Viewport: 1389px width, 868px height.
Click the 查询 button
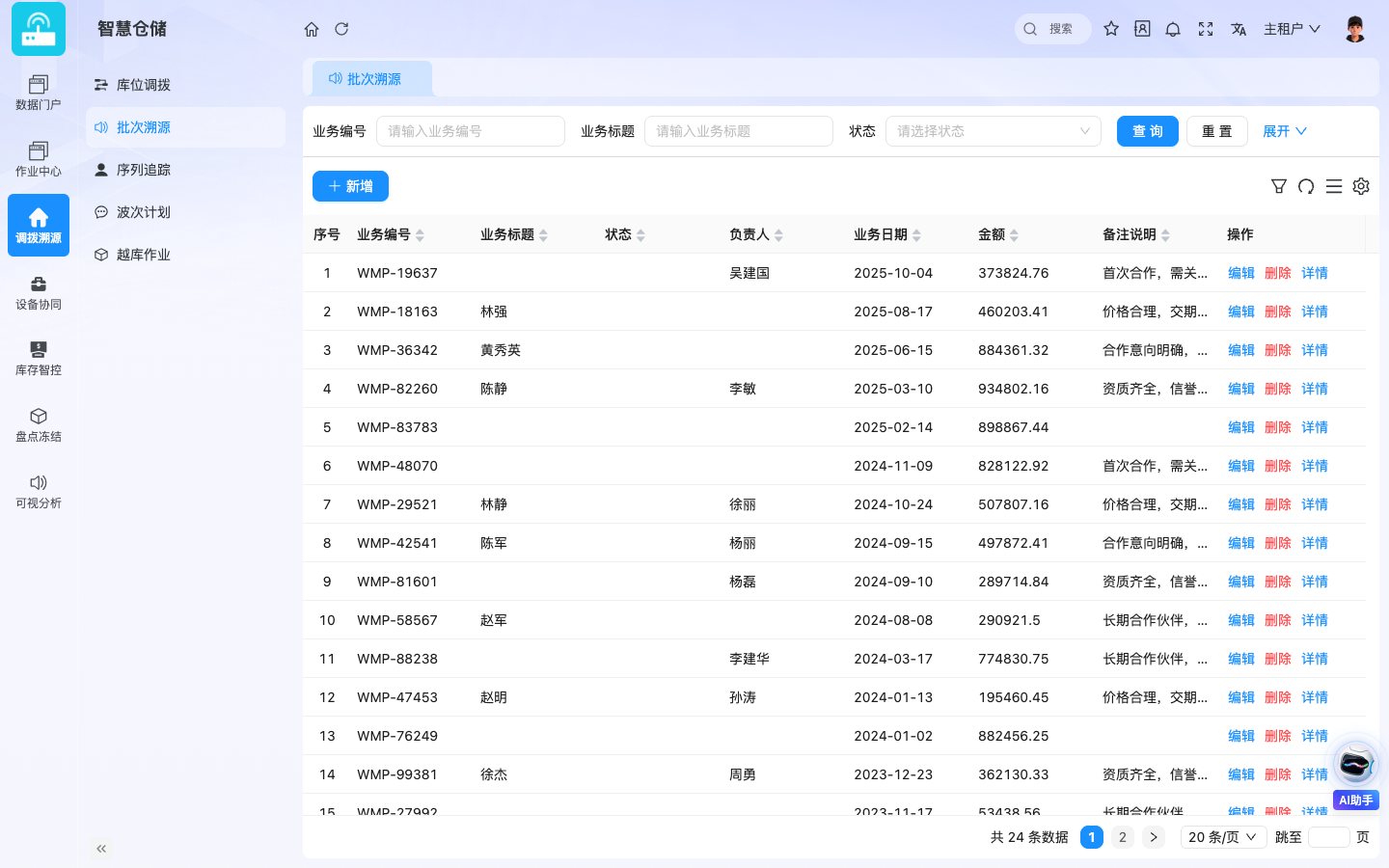(1148, 131)
